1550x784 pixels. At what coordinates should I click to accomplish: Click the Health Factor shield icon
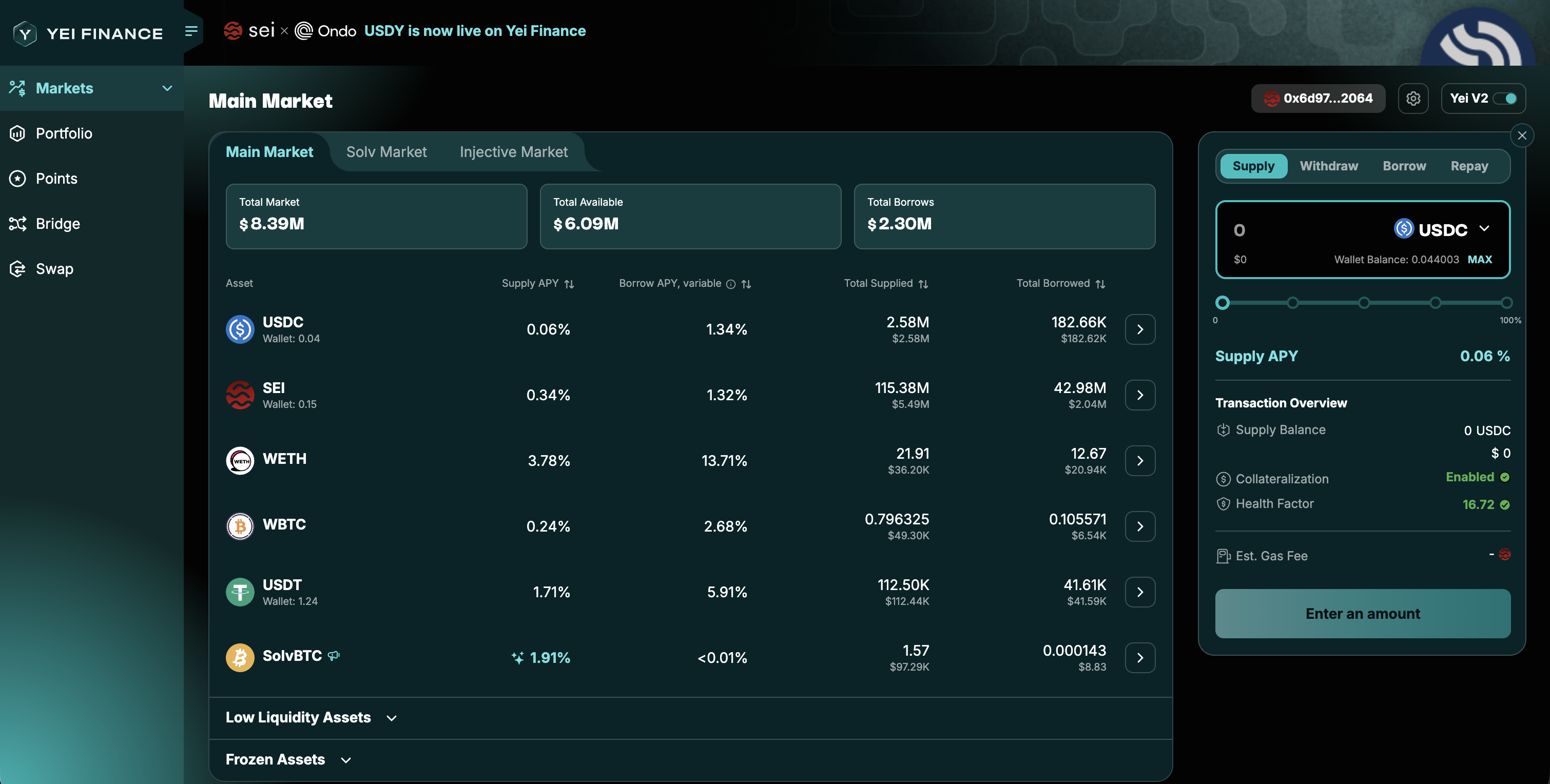[x=1223, y=504]
